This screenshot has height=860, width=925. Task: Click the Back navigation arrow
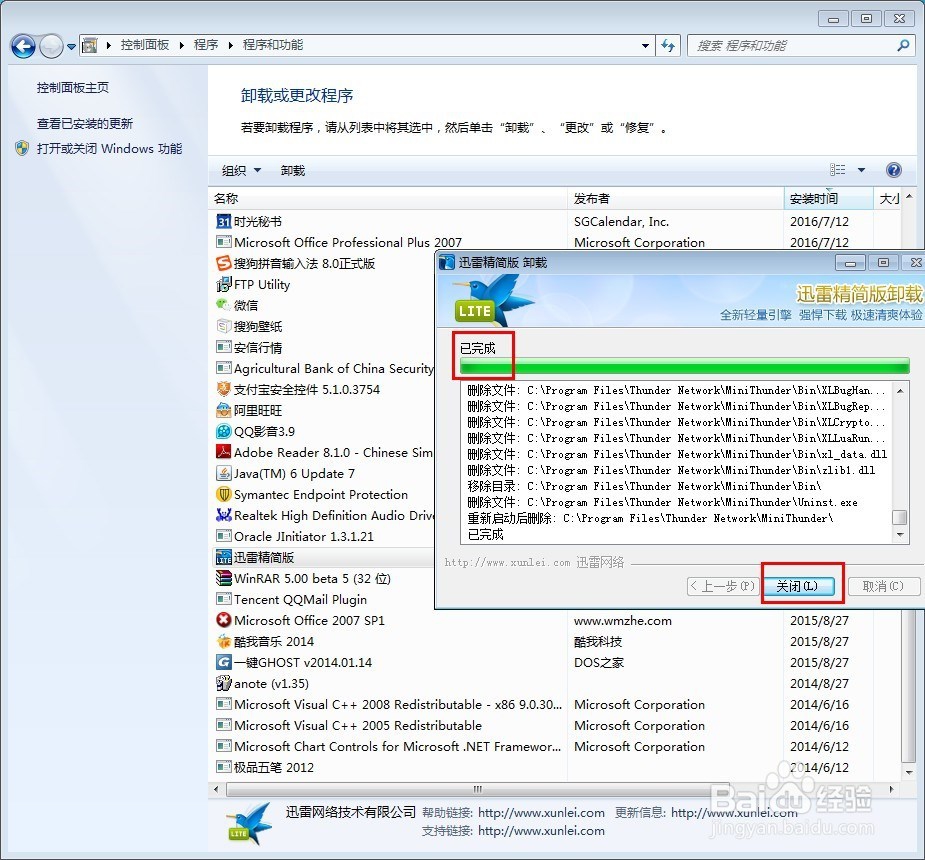pyautogui.click(x=22, y=46)
